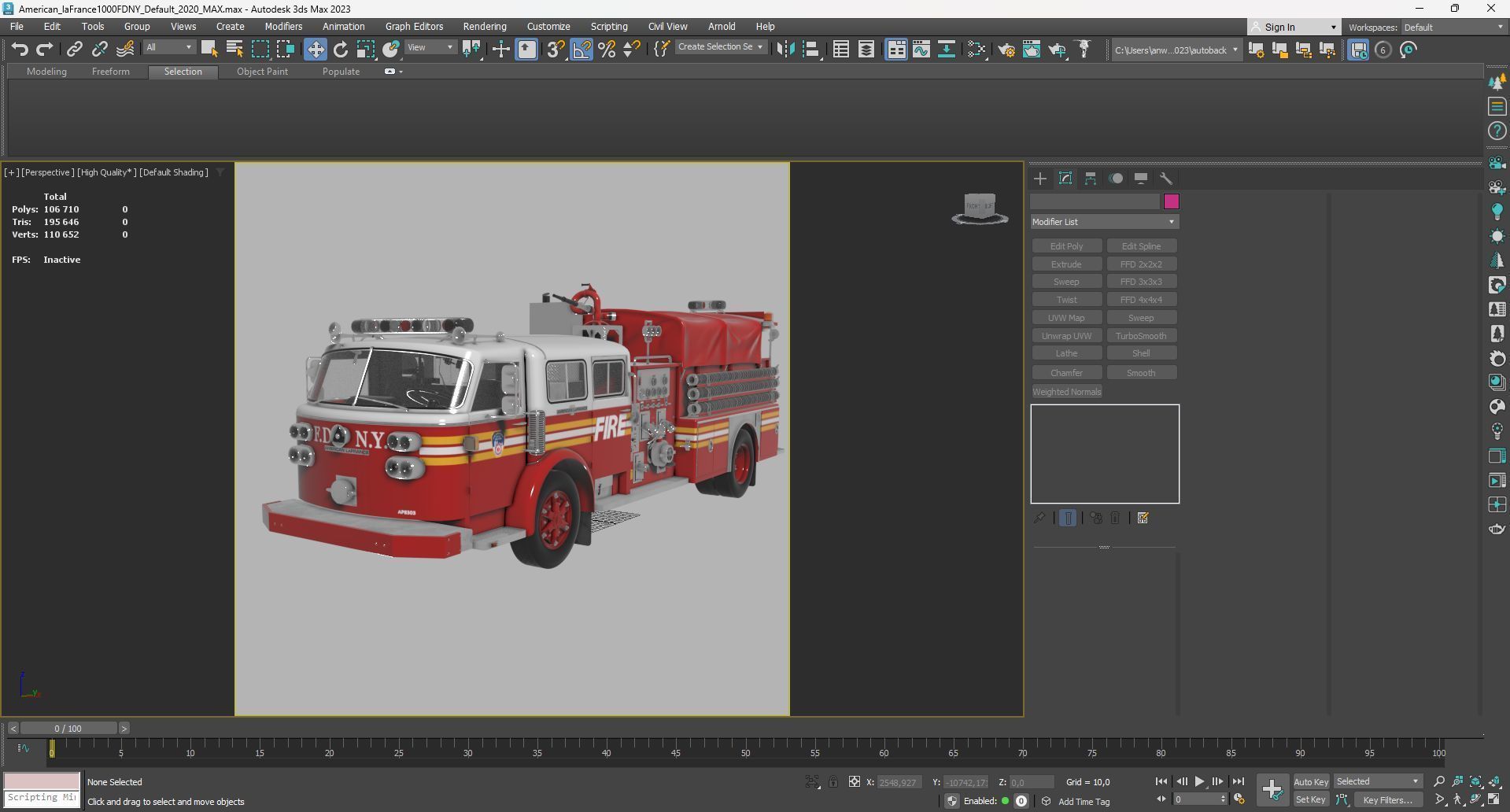1510x812 pixels.
Task: Switch to the Modeling ribbon tab
Action: click(x=46, y=72)
